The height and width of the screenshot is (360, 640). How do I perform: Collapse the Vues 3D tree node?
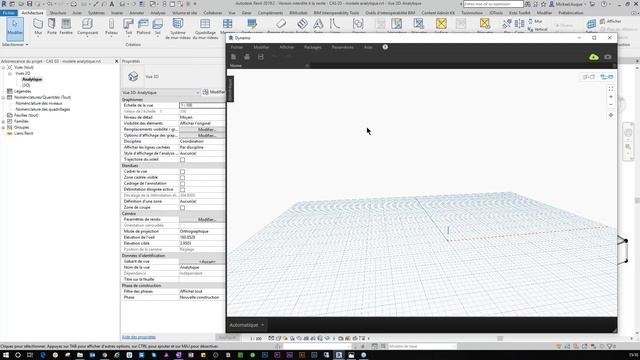coord(9,73)
